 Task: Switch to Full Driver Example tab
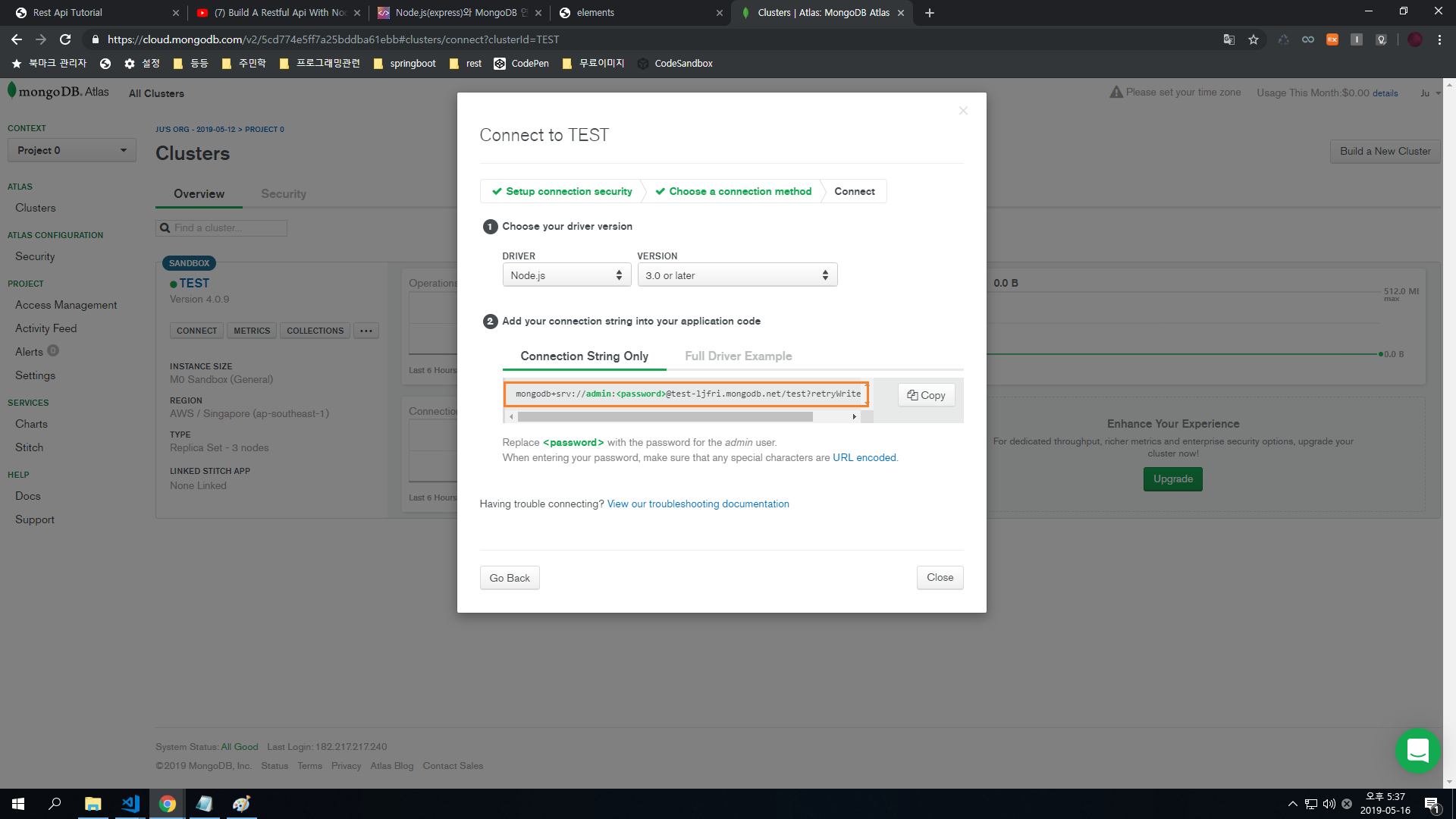coord(738,356)
